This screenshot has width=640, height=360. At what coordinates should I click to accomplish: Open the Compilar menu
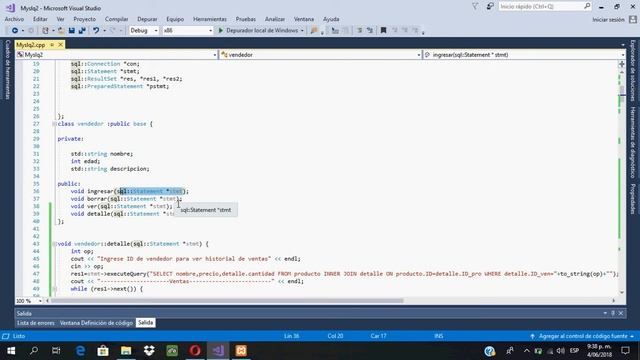tap(116, 19)
